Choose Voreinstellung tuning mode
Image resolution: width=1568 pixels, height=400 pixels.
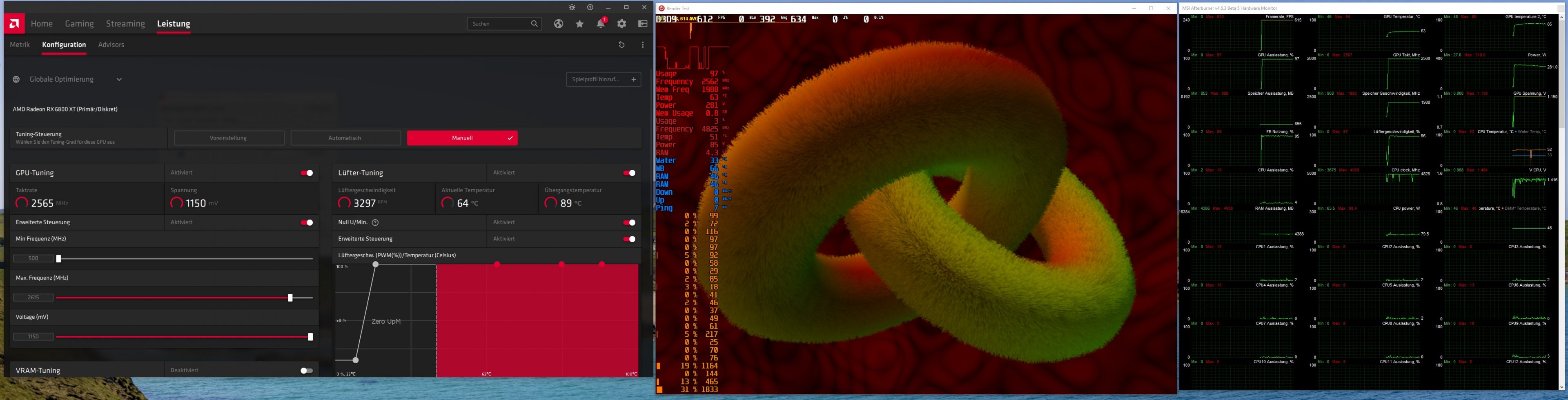(229, 138)
